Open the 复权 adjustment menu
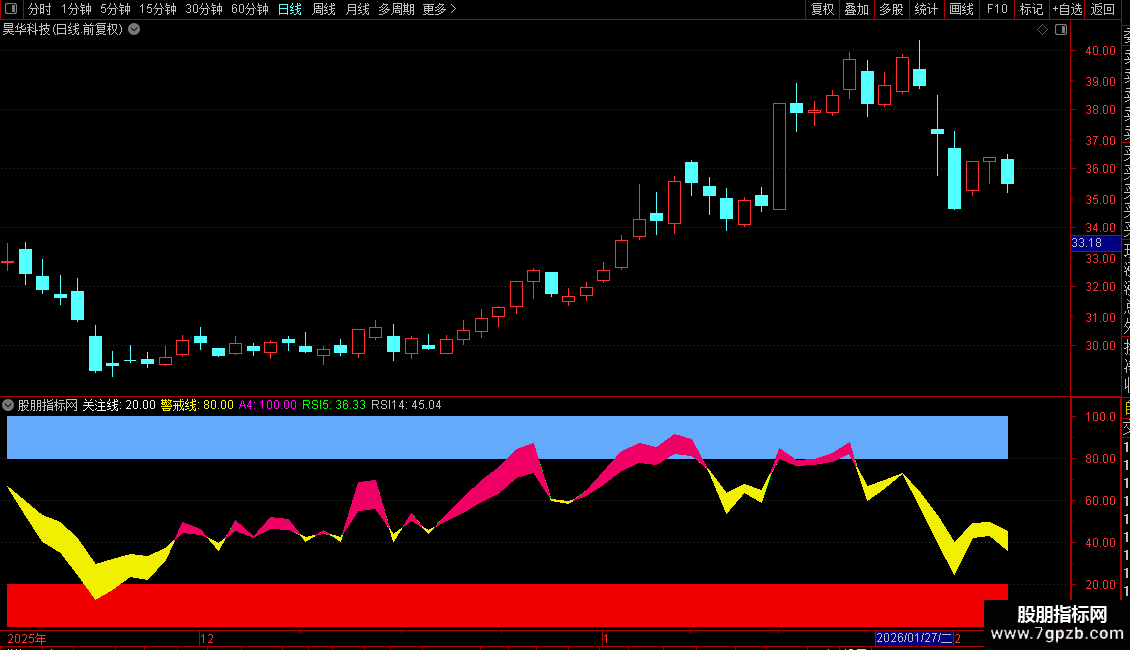 [x=822, y=9]
